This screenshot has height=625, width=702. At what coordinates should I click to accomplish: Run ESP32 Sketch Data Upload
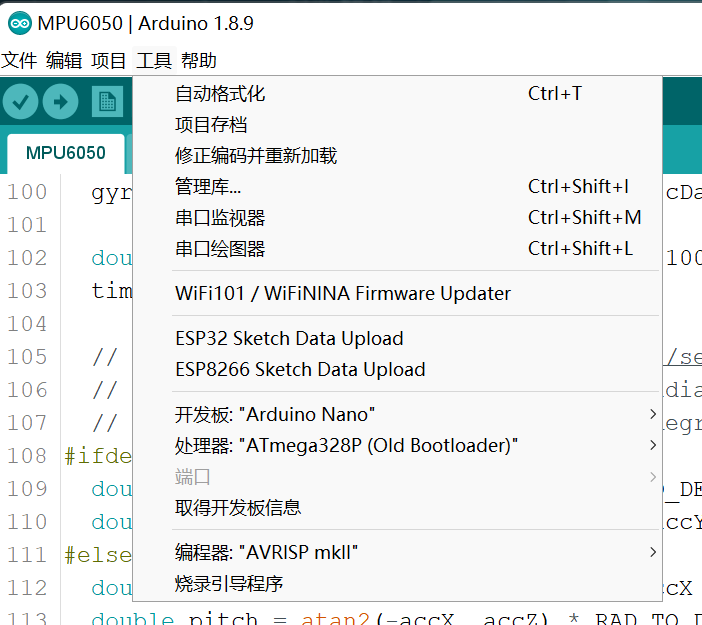coord(397,338)
